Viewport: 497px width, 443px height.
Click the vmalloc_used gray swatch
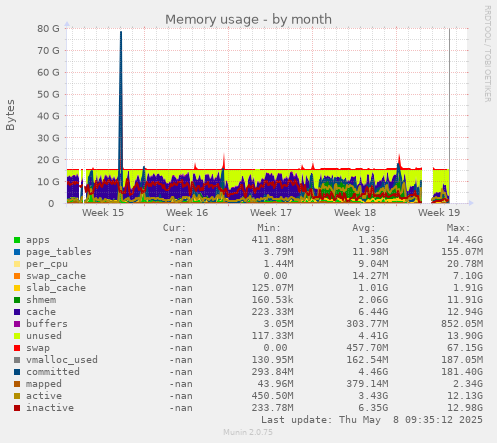click(x=17, y=360)
